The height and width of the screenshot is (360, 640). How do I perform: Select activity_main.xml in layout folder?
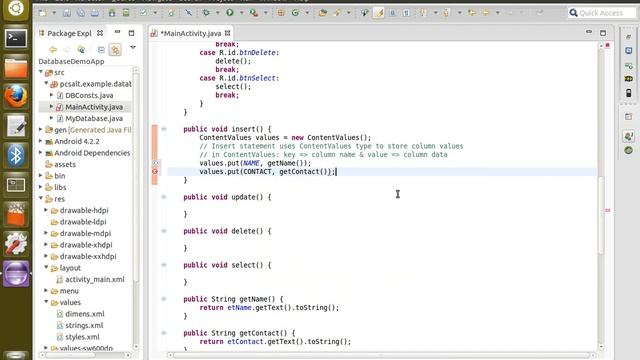click(x=95, y=280)
